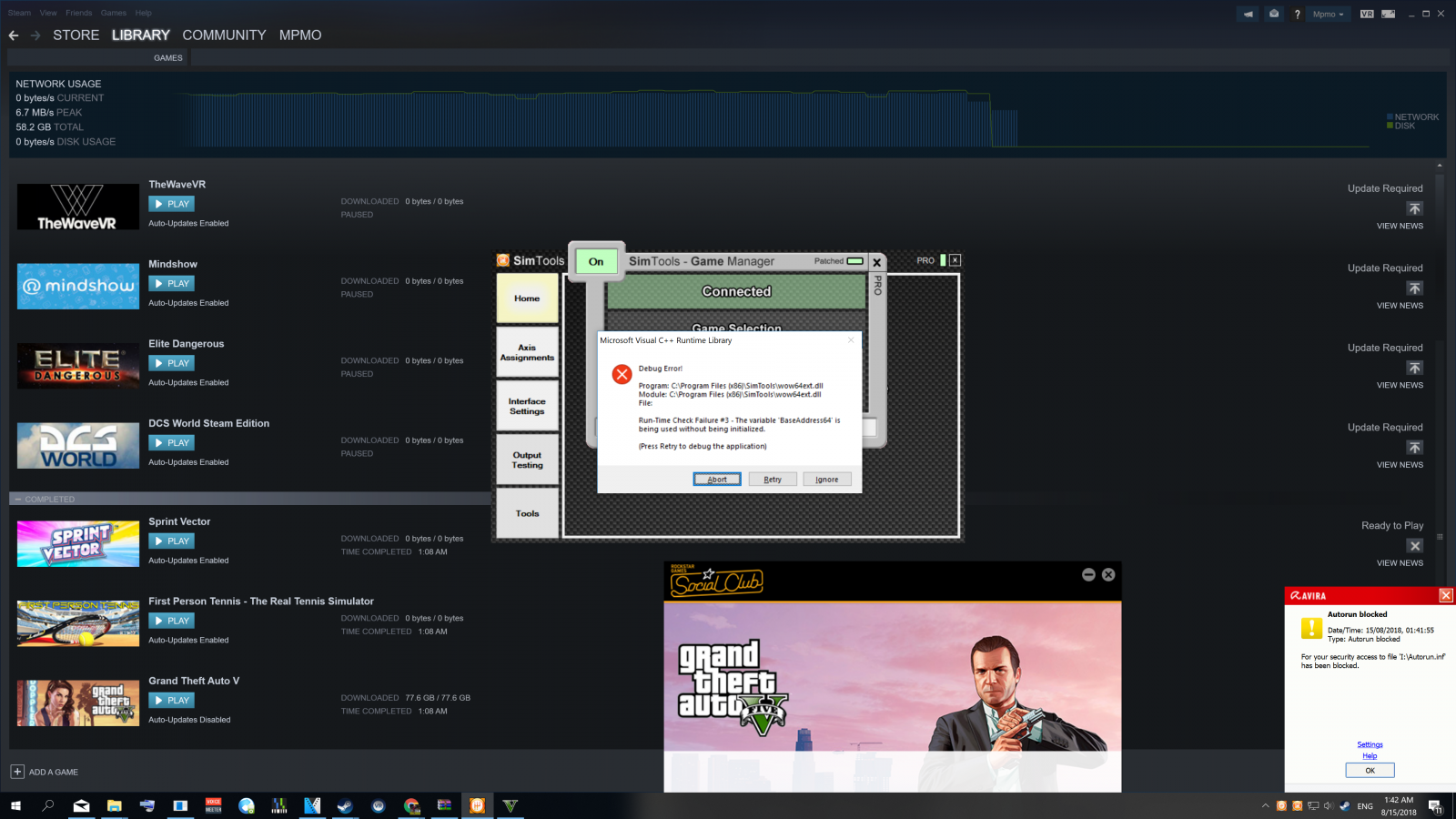The width and height of the screenshot is (1456, 819).
Task: Switch to Steam in the taskbar
Action: (345, 805)
